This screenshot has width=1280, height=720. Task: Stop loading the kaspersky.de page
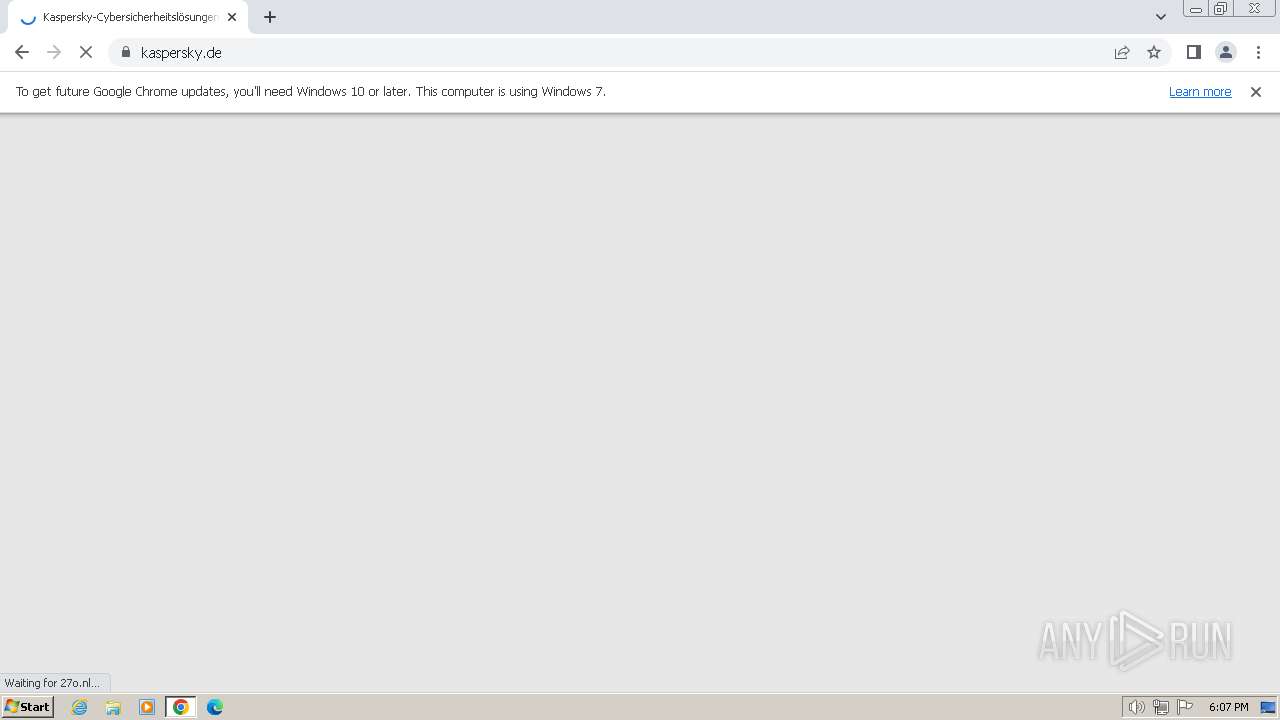click(x=86, y=52)
